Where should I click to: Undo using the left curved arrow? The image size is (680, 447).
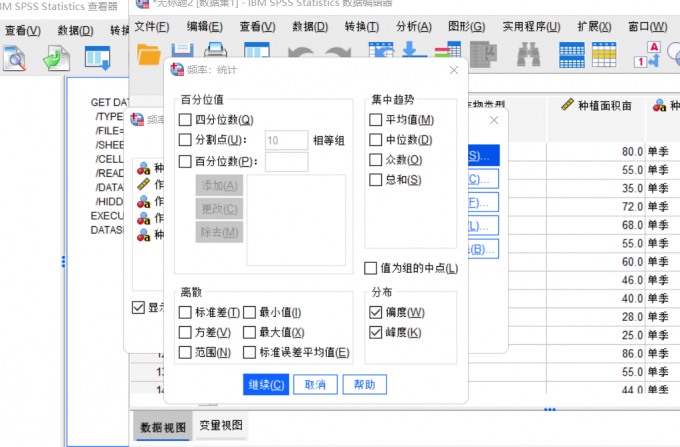(x=300, y=52)
